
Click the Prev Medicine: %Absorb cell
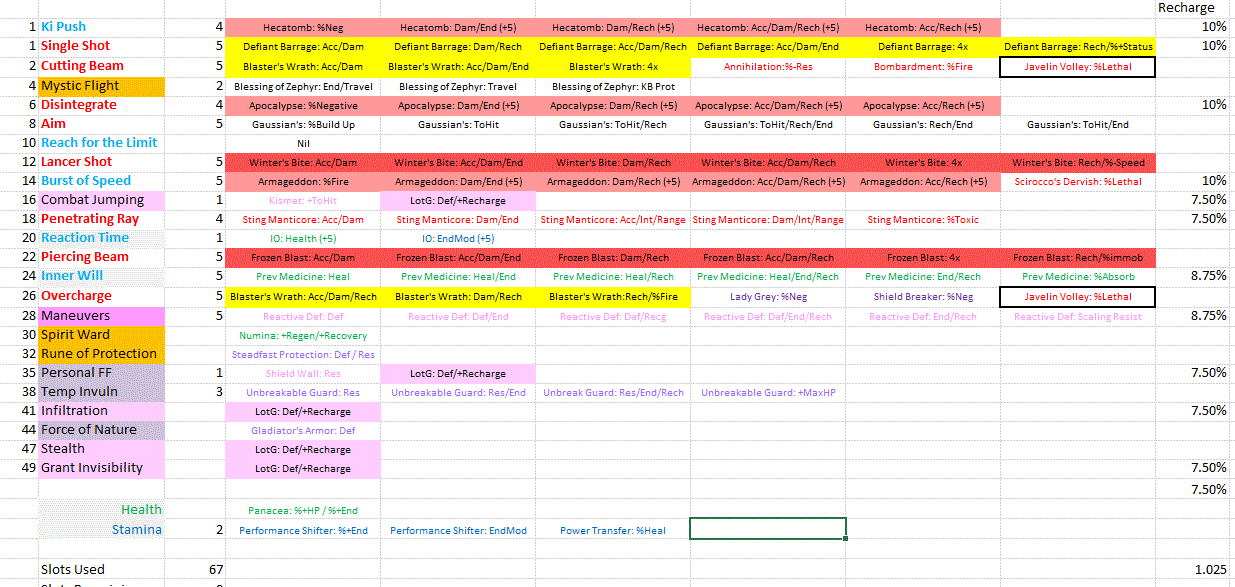pos(1078,277)
